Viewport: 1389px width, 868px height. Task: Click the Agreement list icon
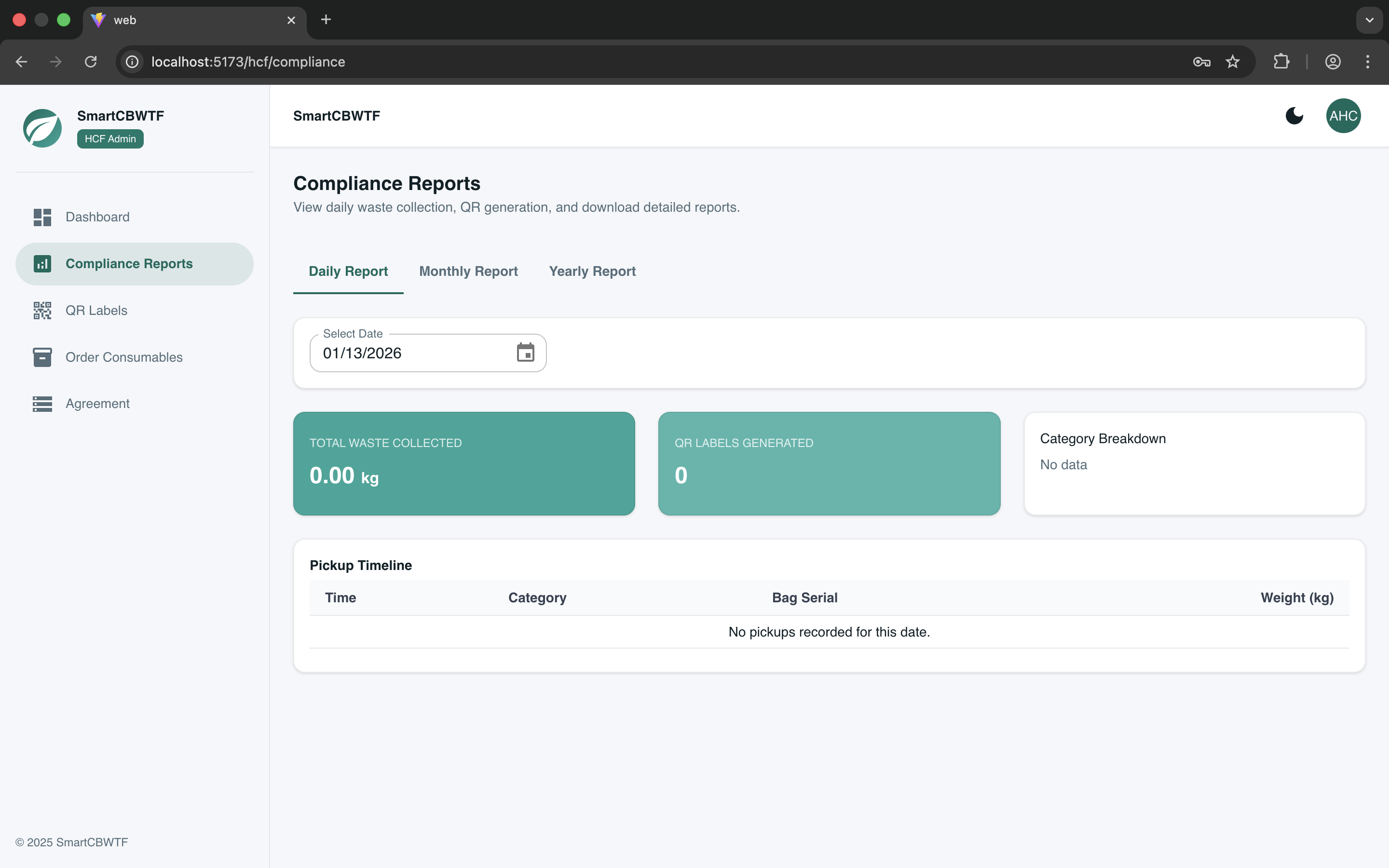coord(41,404)
